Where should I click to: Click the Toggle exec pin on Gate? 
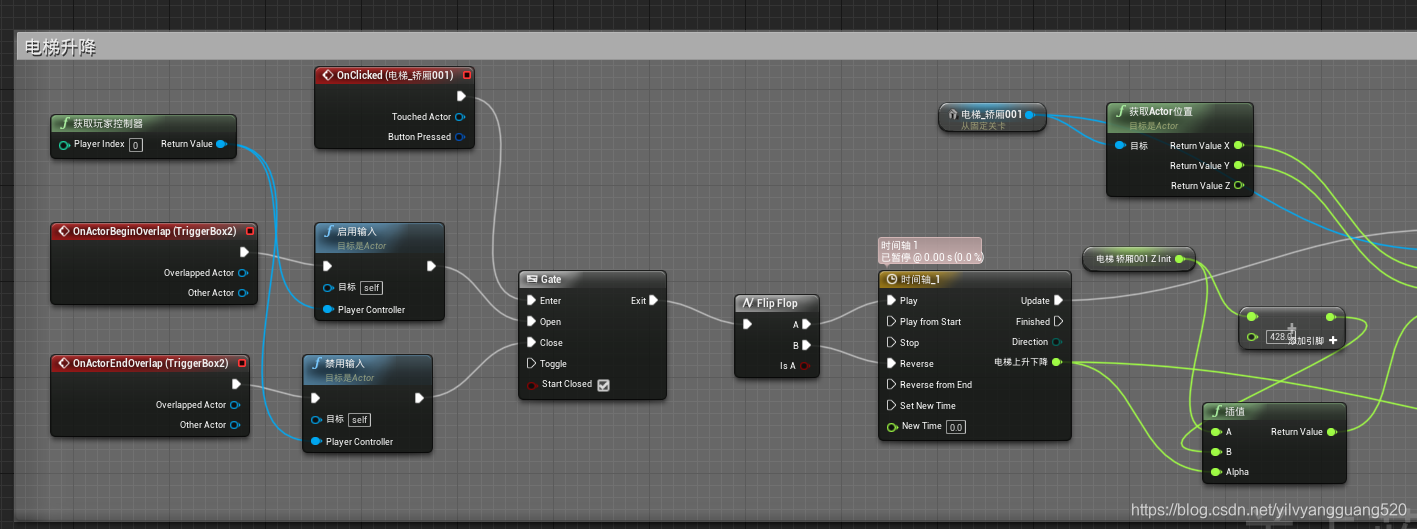coord(531,364)
